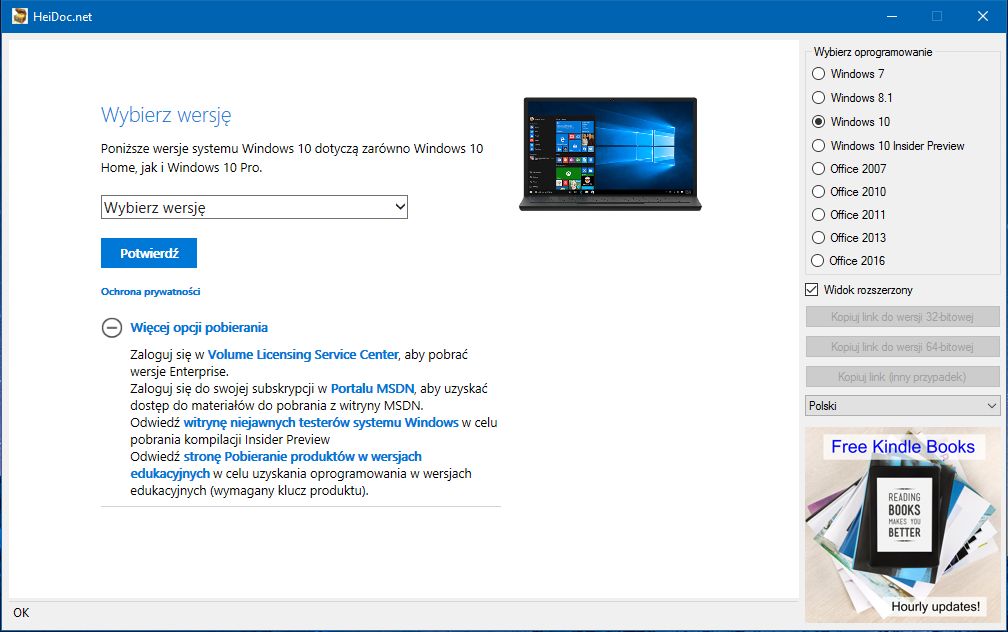Select the Windows 8.1 option
Image resolution: width=1008 pixels, height=632 pixels.
(819, 98)
